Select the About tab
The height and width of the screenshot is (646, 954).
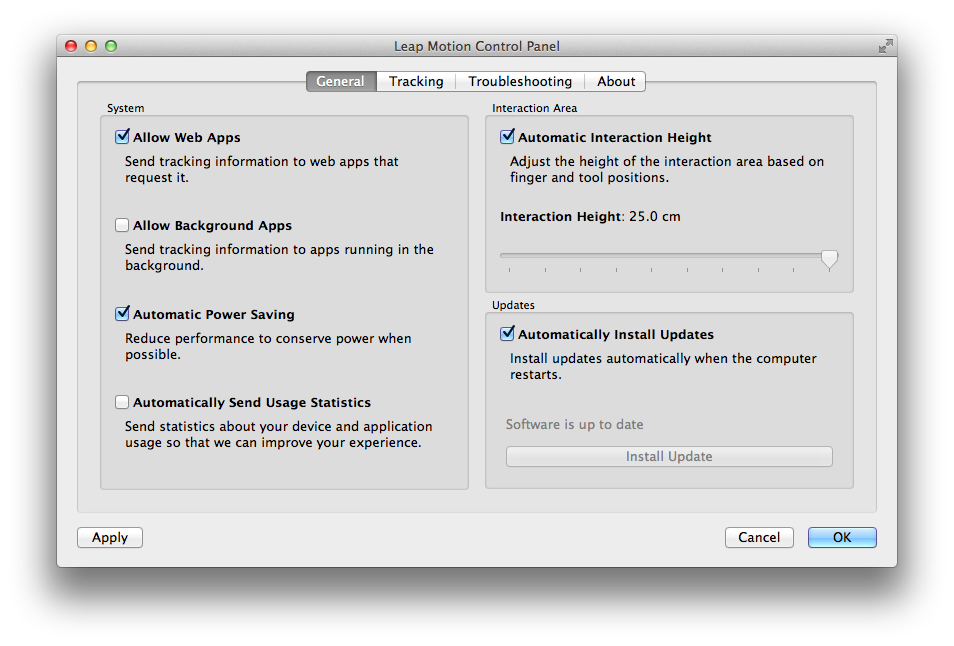(616, 82)
